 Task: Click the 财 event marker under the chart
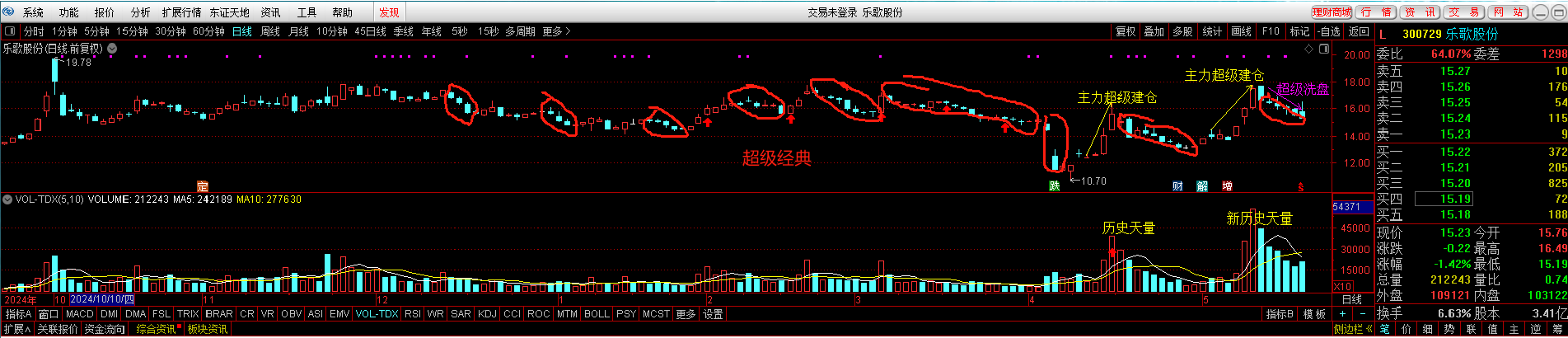click(1177, 186)
